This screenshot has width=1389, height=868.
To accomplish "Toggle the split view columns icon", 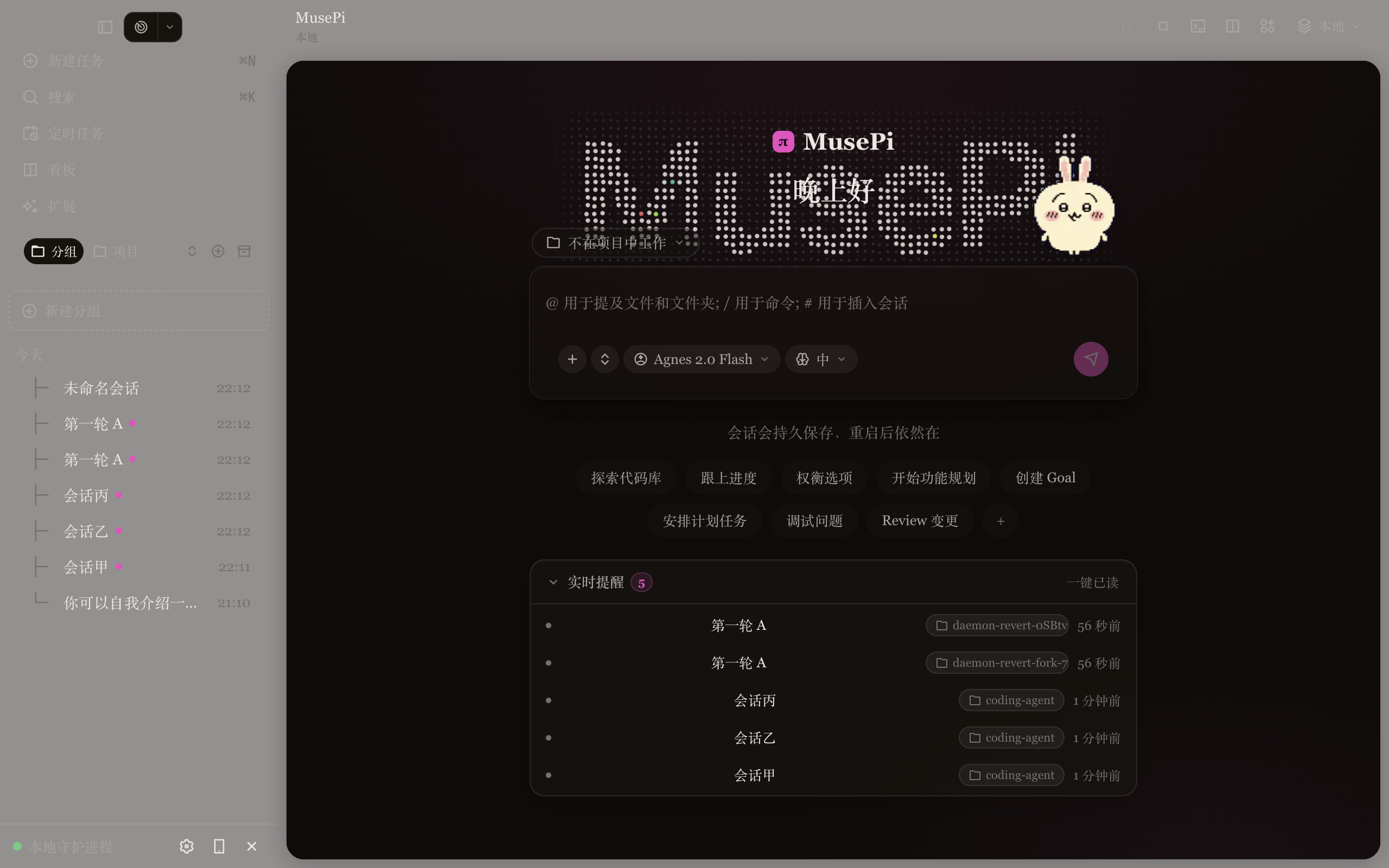I will point(1232,27).
